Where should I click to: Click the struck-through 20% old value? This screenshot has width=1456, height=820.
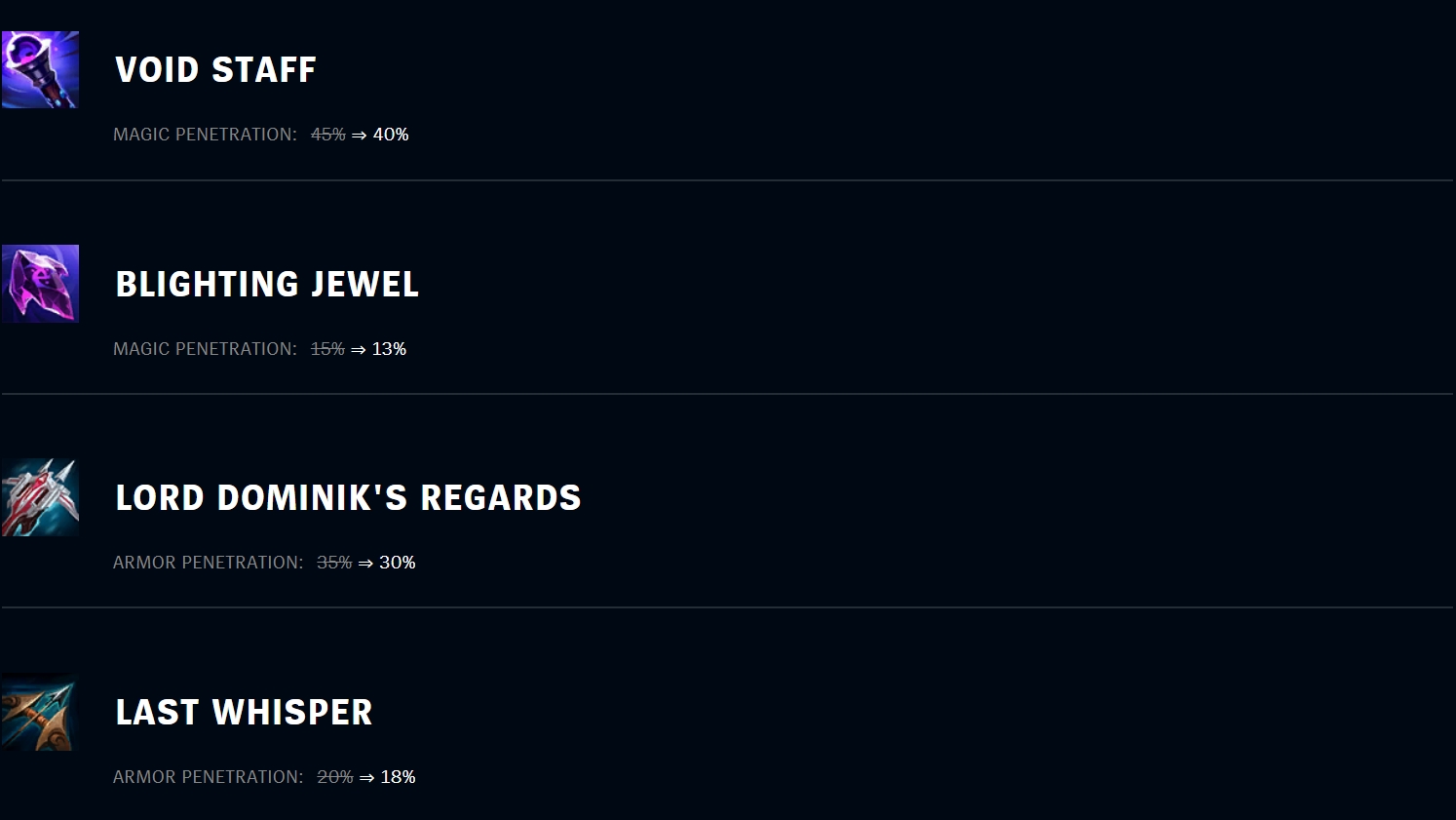point(335,777)
